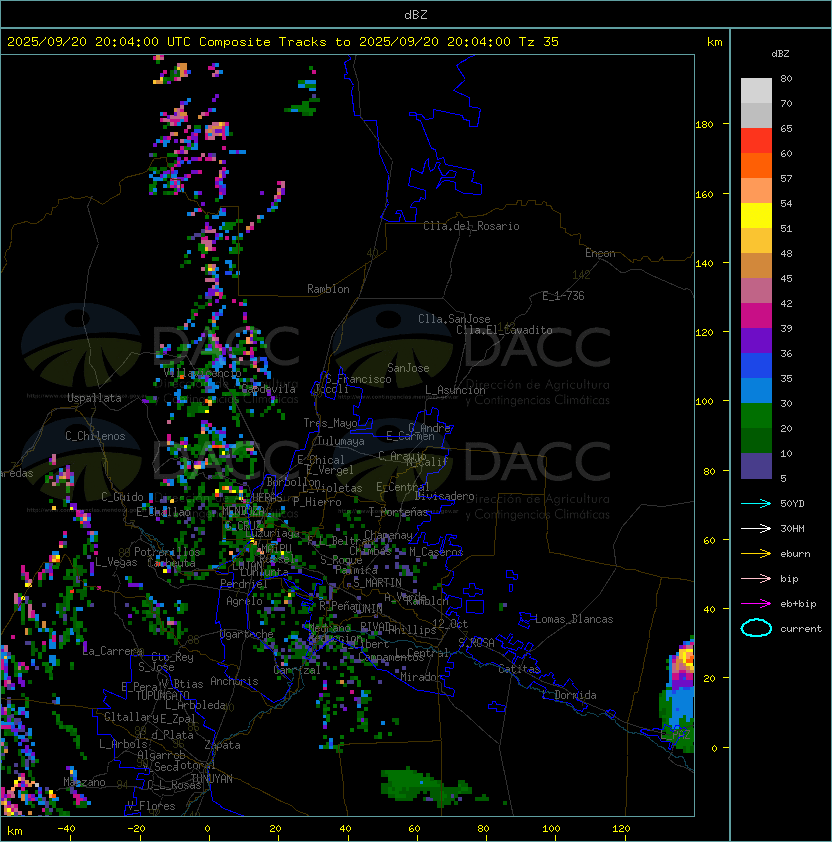Pick the gold 48-51 dBZ swatch
The width and height of the screenshot is (832, 842).
(x=756, y=241)
